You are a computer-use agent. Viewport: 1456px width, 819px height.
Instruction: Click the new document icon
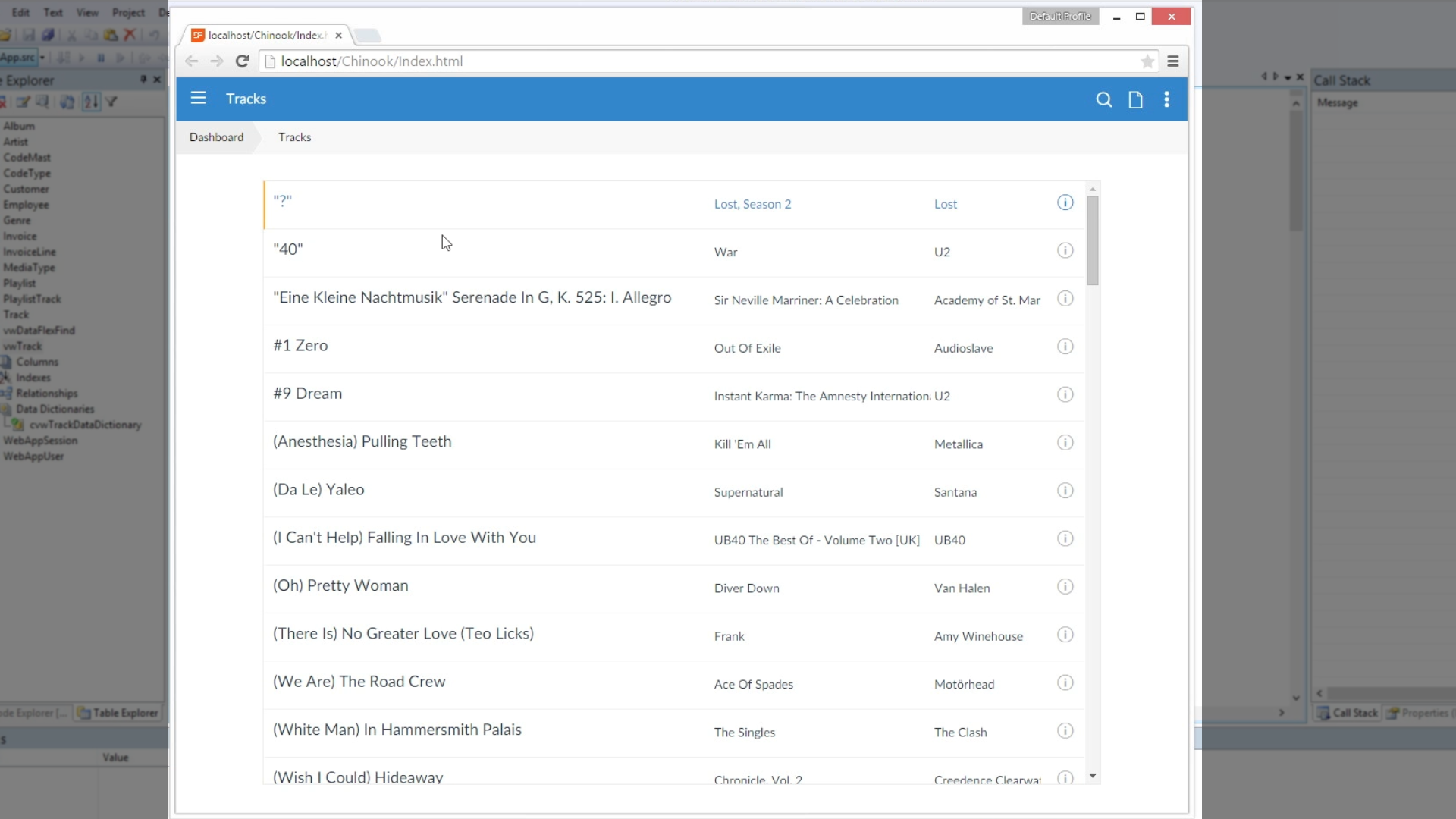coord(1135,99)
